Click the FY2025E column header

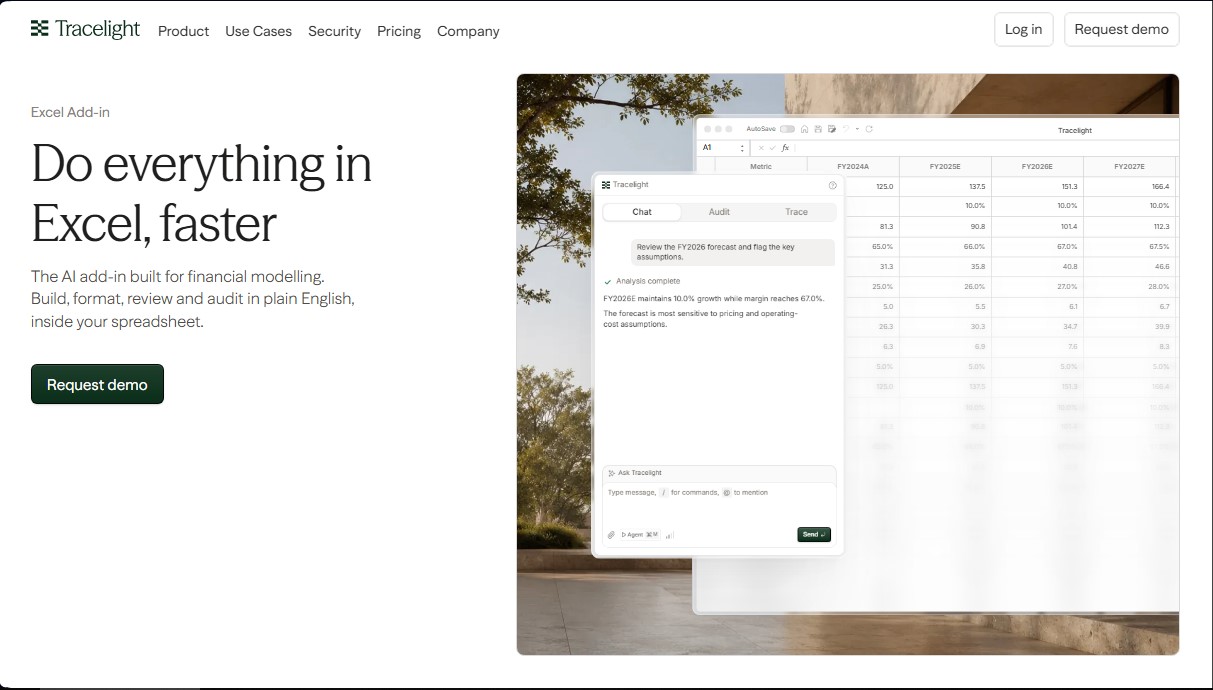[x=945, y=166]
